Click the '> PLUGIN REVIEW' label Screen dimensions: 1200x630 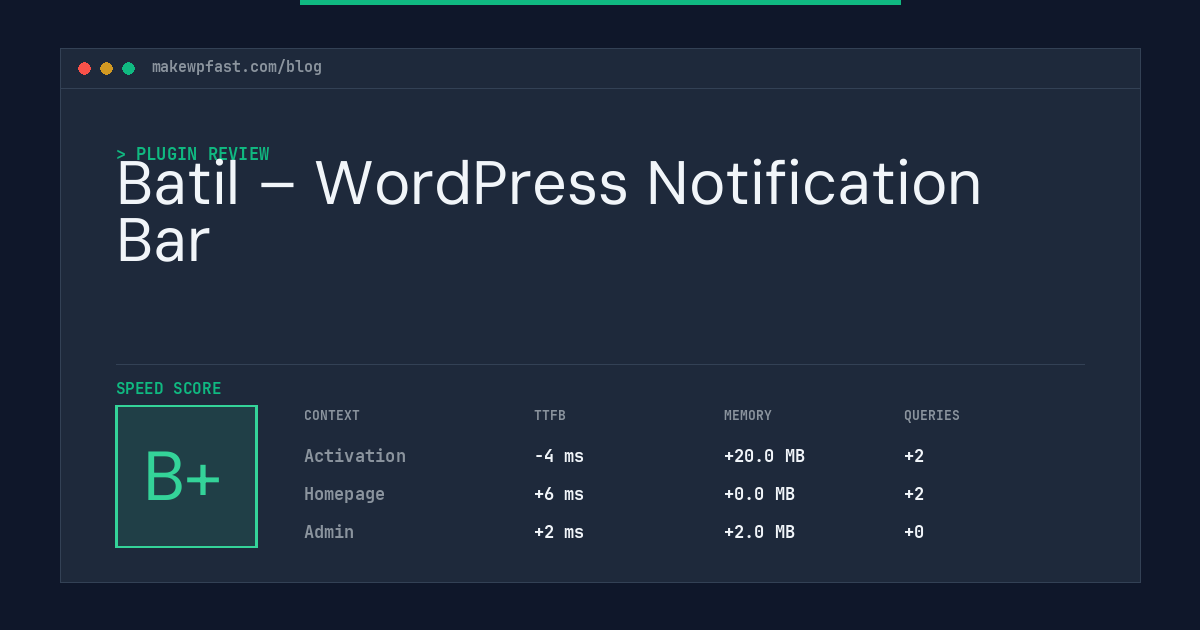coord(193,154)
